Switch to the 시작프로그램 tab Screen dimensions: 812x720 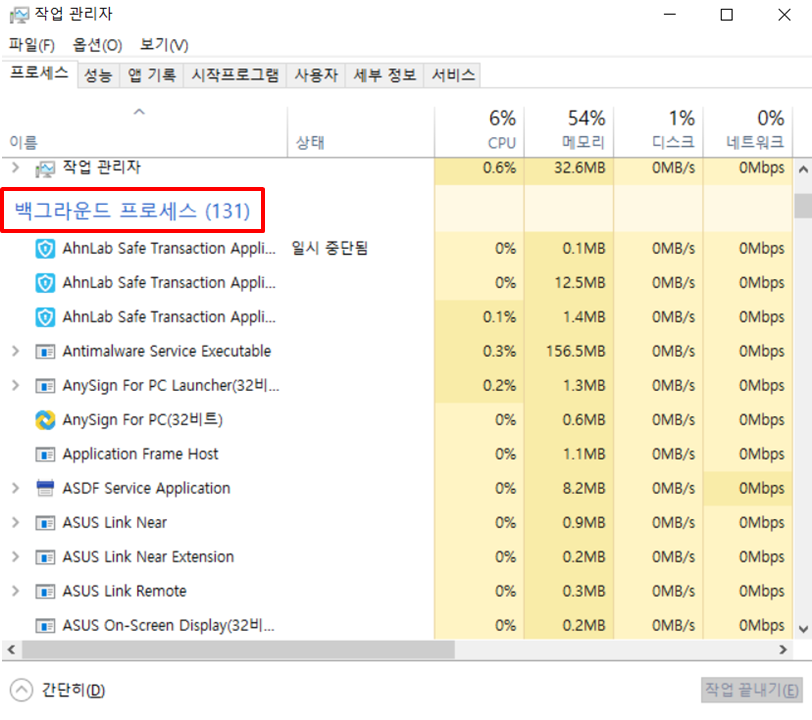point(235,76)
